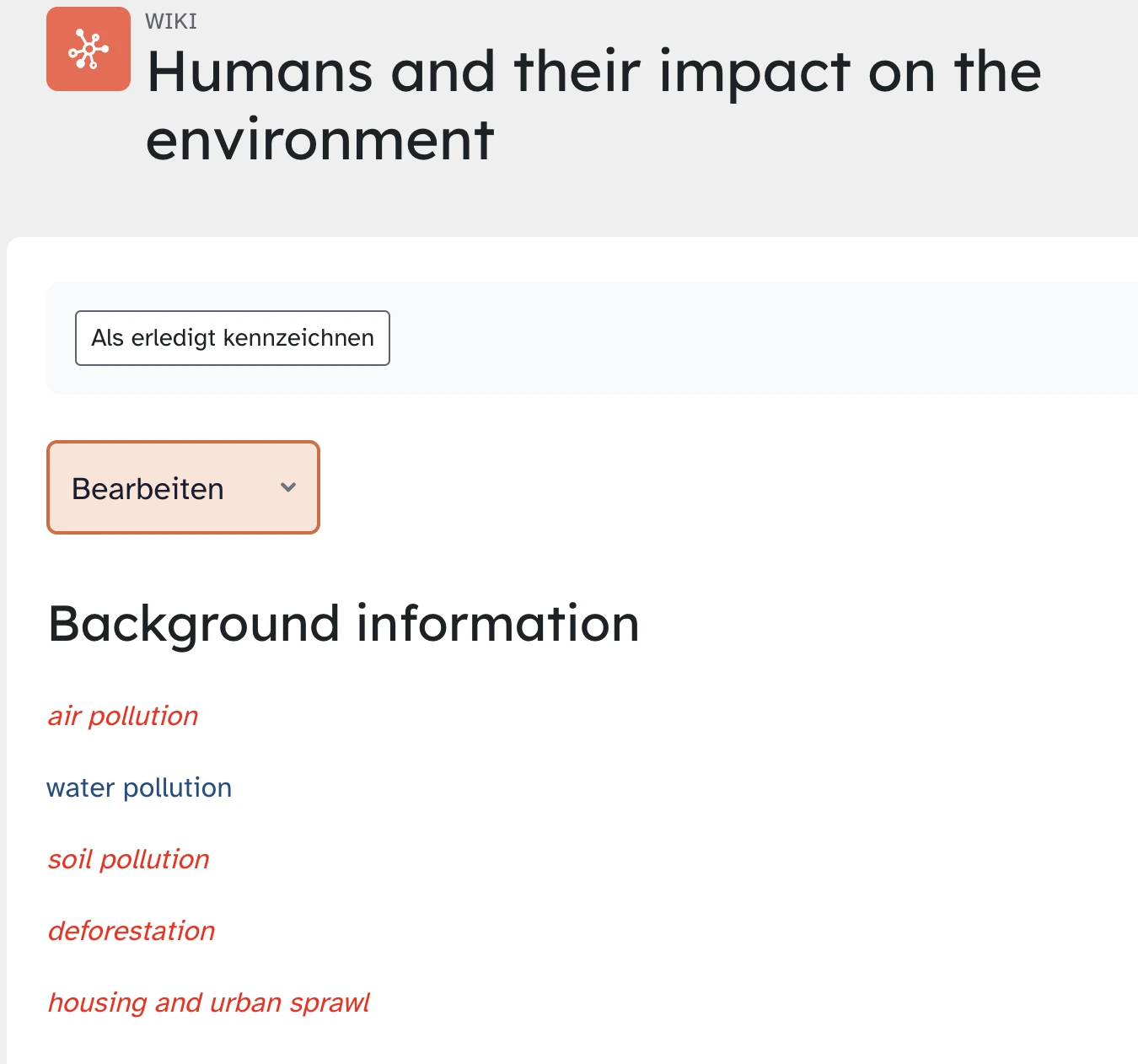Click the white network symbol inside the wiki icon
The width and height of the screenshot is (1138, 1064).
[x=89, y=49]
